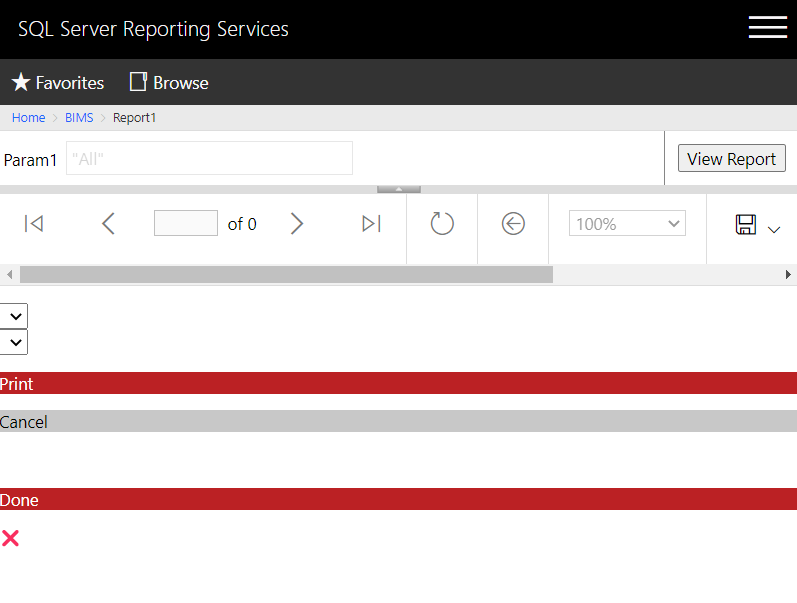Click the Browse page icon

(x=138, y=82)
